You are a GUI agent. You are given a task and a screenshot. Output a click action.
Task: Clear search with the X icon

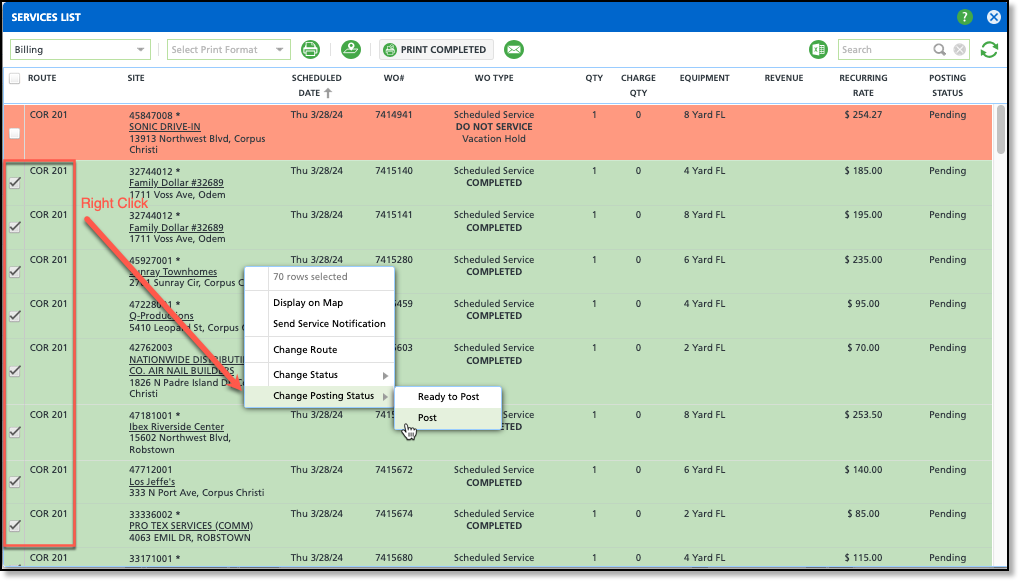(959, 50)
